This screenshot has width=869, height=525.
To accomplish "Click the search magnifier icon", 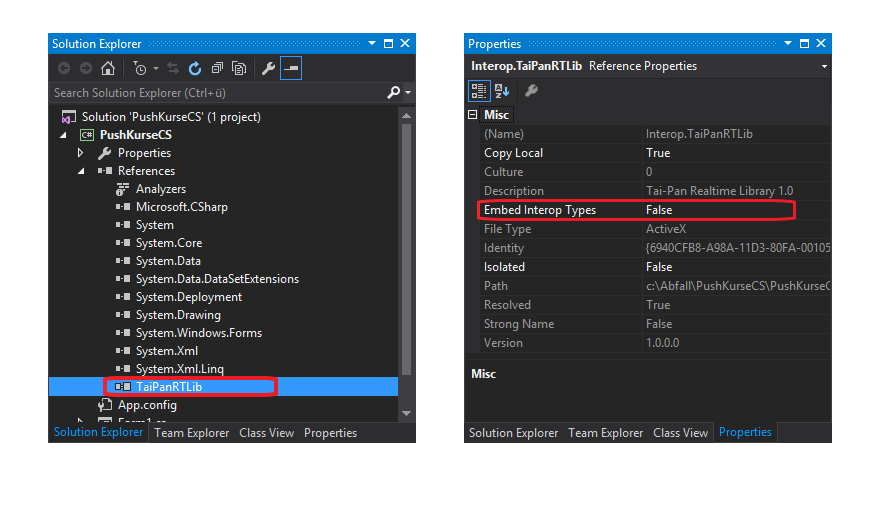I will pyautogui.click(x=393, y=92).
